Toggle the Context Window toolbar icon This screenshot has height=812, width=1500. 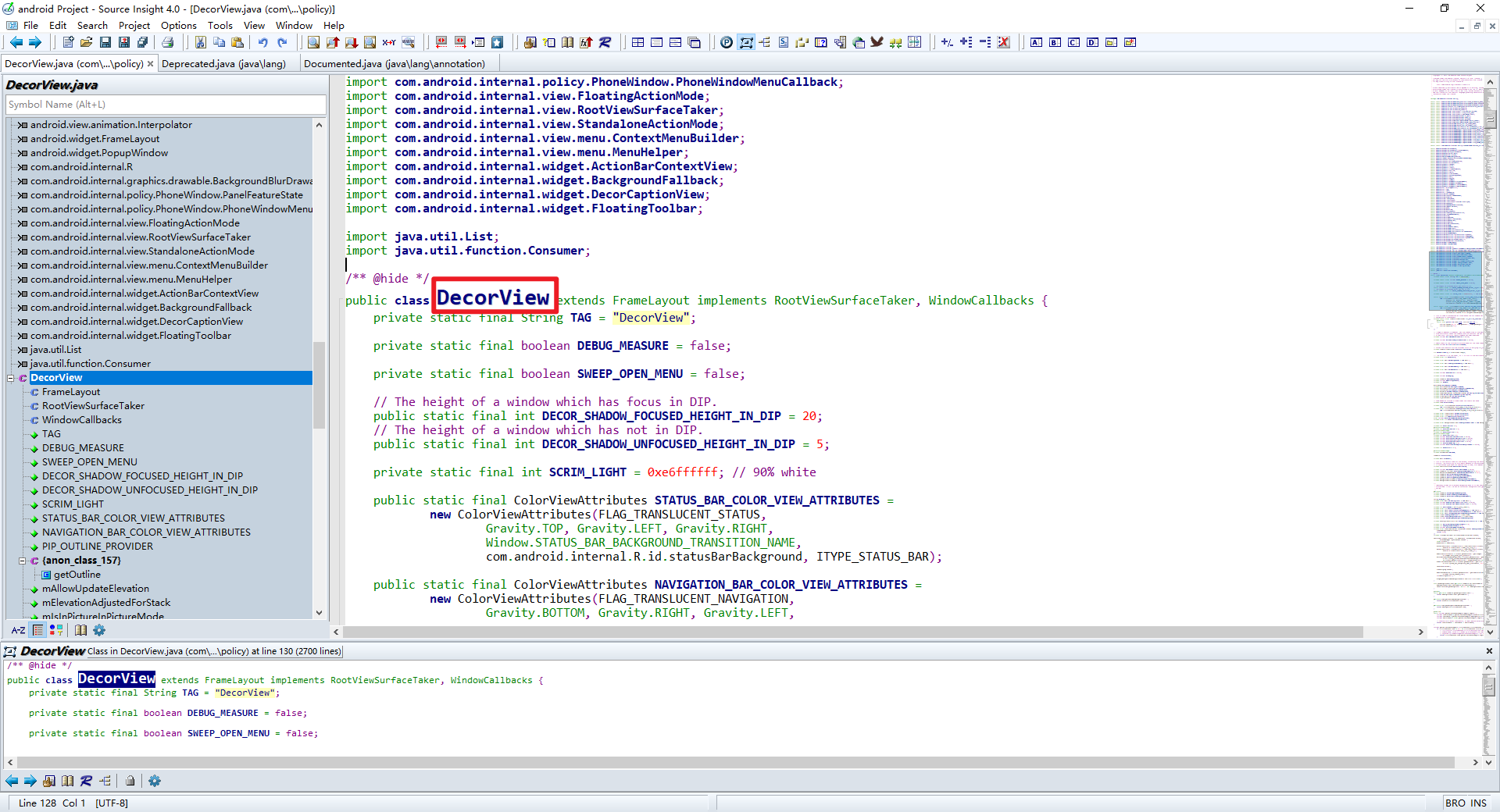click(746, 42)
